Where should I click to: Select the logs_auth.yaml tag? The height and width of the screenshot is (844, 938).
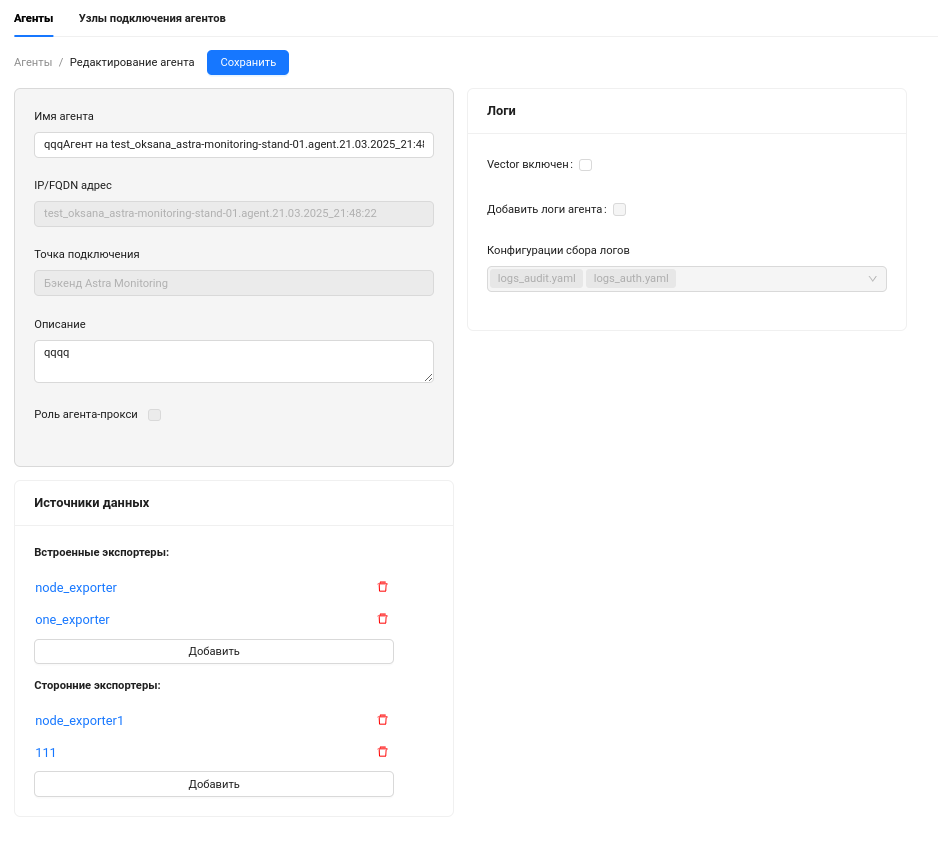[x=631, y=279]
